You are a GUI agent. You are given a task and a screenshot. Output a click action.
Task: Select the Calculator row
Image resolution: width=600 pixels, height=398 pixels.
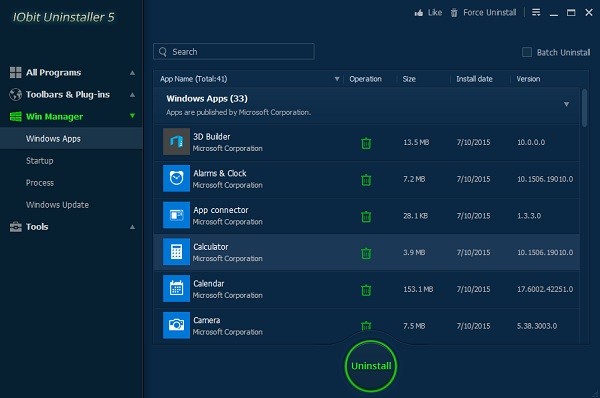click(x=367, y=252)
